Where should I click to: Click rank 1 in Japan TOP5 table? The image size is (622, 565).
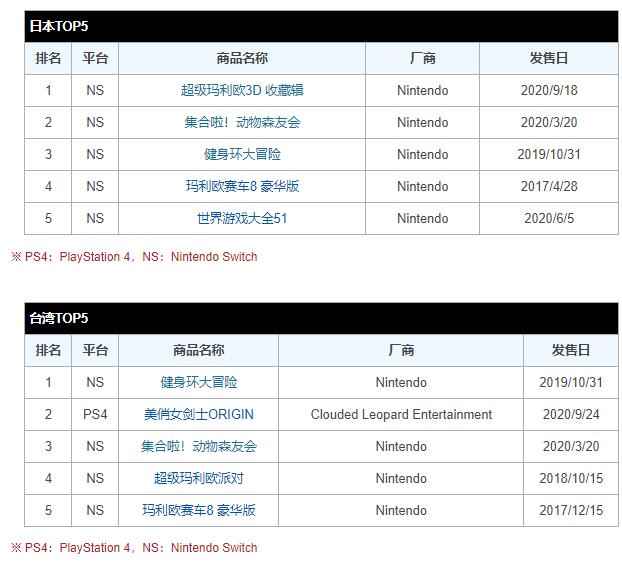click(x=48, y=90)
